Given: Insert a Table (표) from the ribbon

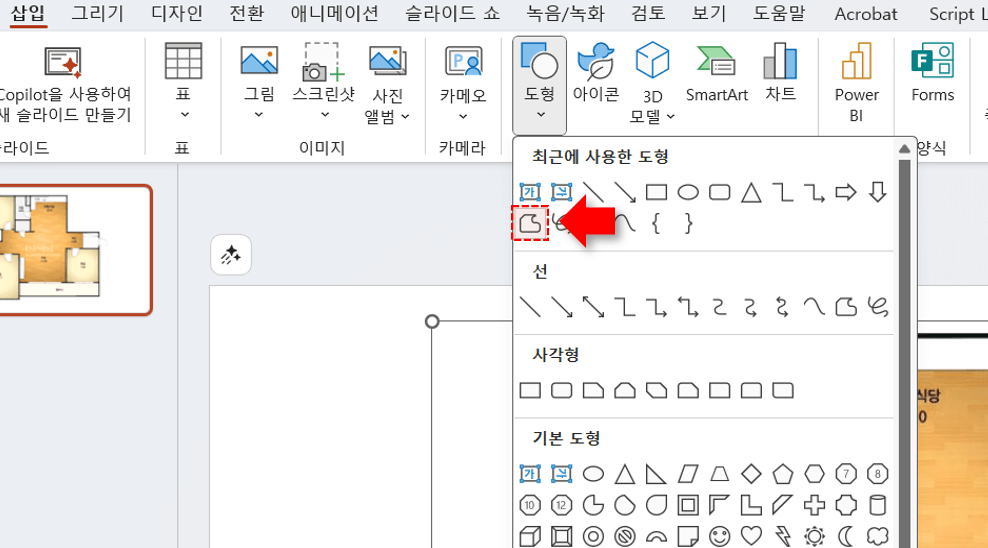Looking at the screenshot, I should coord(183,82).
